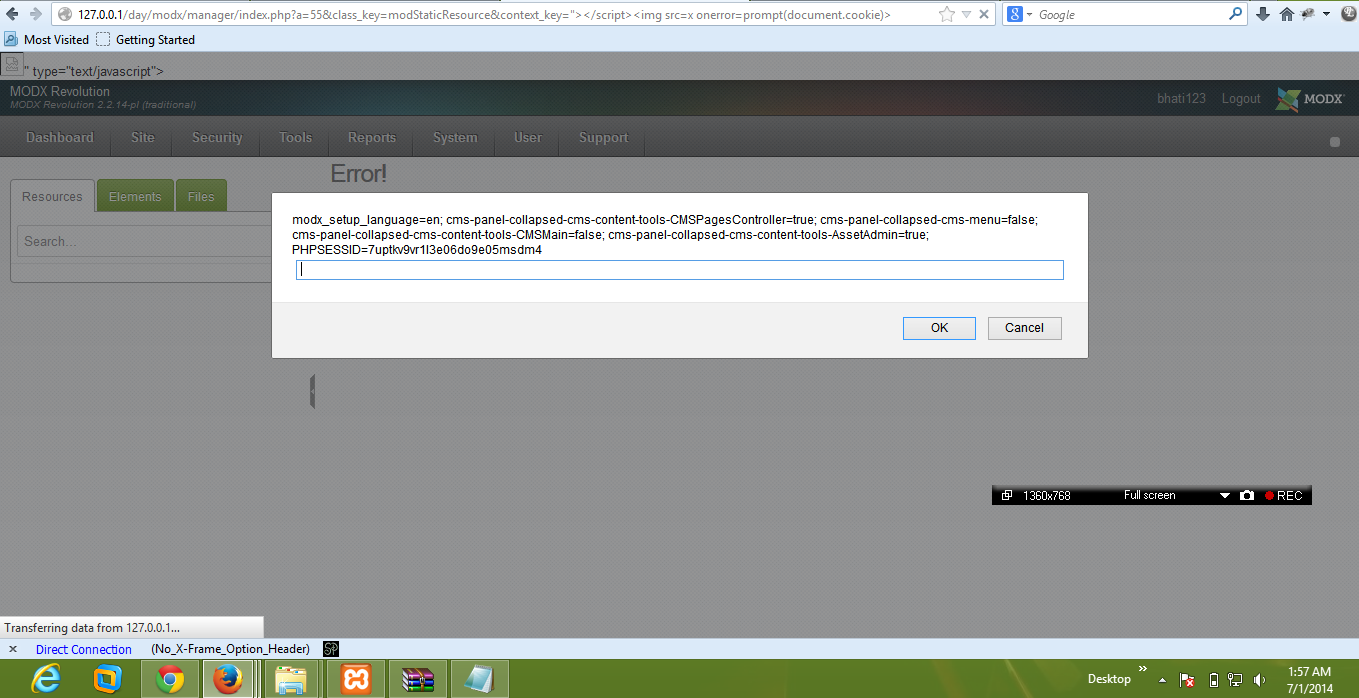Go to the browser Home page
Screen dimensions: 1359x698
[x=1287, y=14]
